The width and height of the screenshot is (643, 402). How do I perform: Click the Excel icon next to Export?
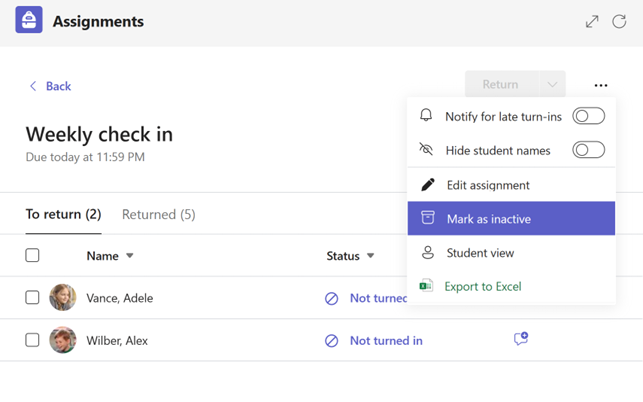pos(426,286)
